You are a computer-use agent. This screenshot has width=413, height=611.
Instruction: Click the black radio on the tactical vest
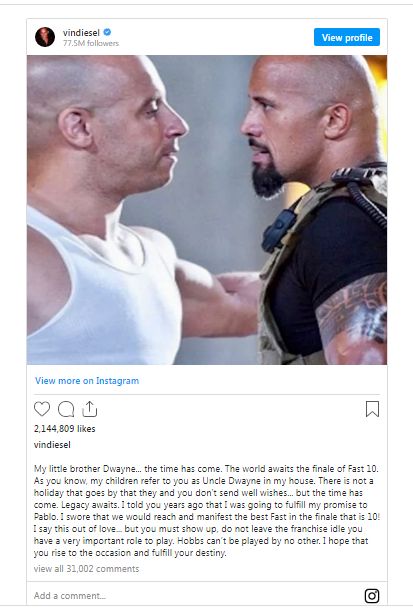tap(277, 230)
